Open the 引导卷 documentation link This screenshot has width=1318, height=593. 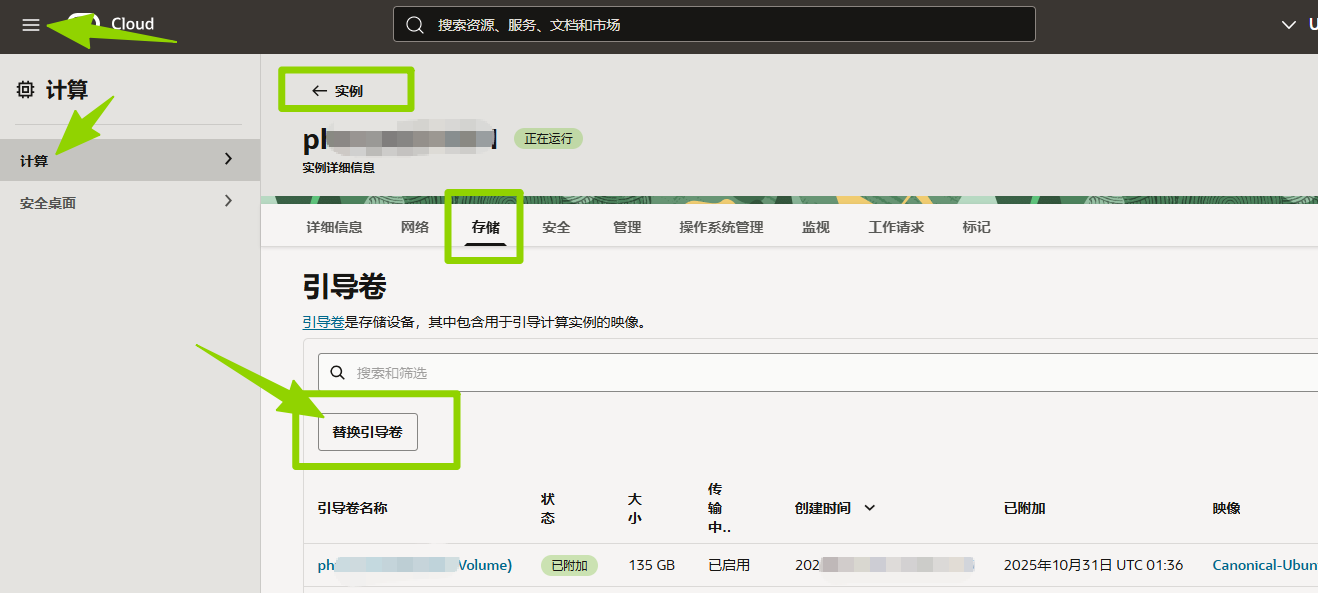click(x=323, y=322)
